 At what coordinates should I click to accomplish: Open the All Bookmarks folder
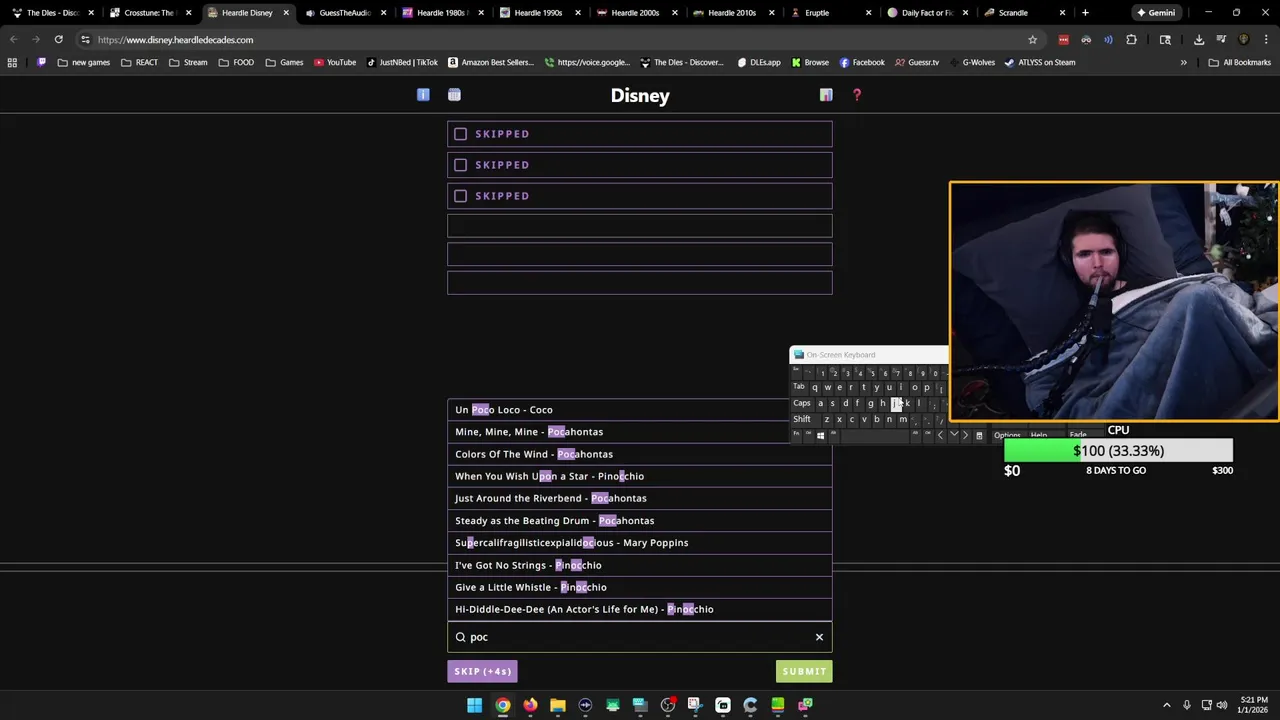(1240, 62)
